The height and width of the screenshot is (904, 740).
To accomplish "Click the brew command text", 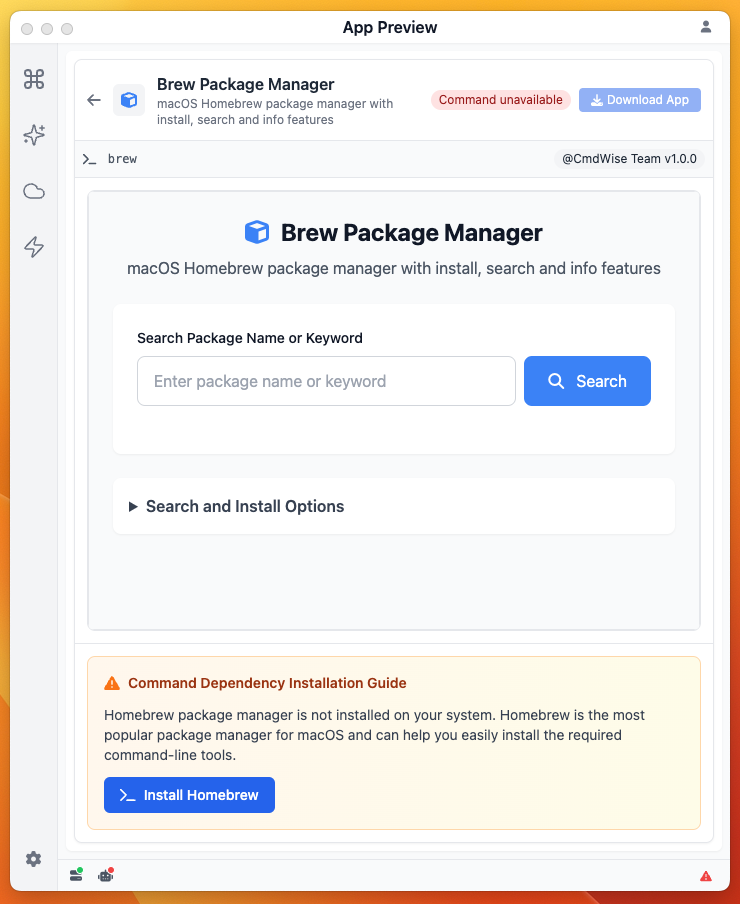I will pyautogui.click(x=122, y=159).
